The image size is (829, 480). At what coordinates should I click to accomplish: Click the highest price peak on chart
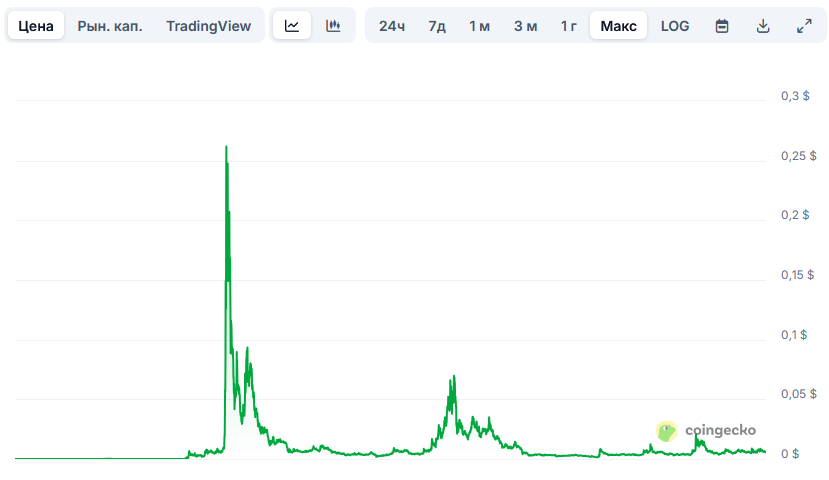point(226,147)
